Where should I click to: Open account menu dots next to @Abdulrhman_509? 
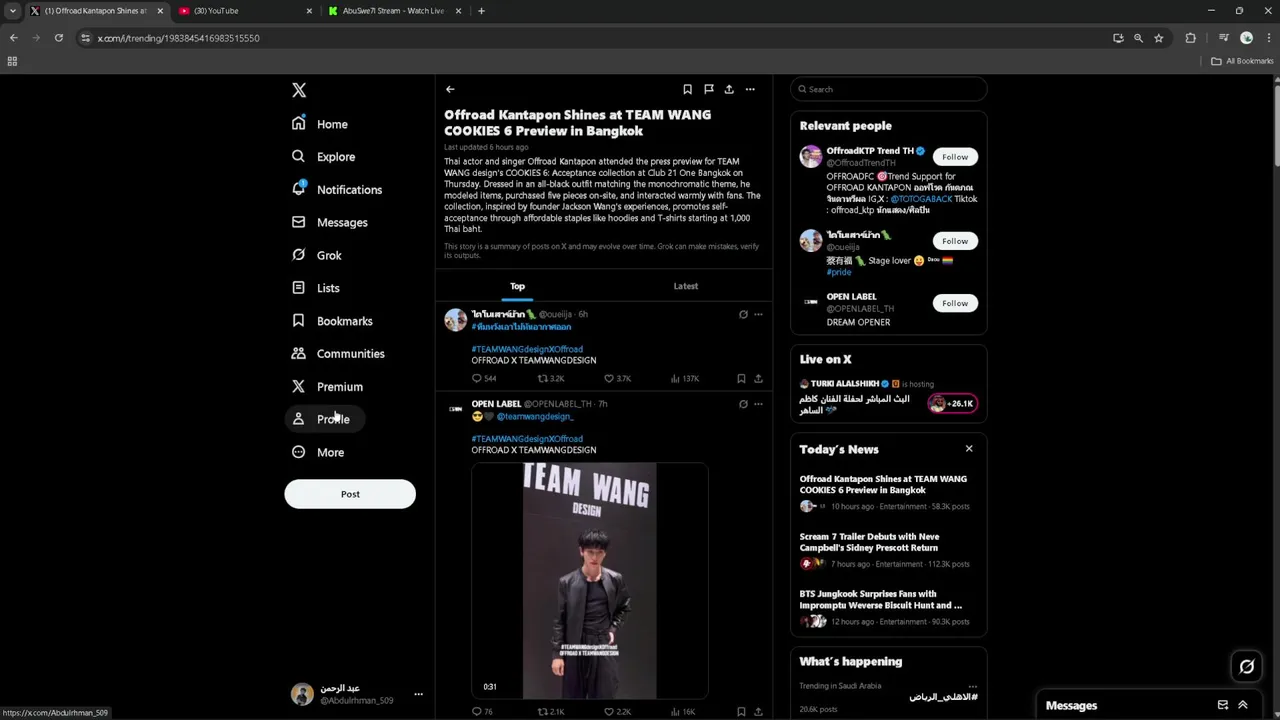tap(418, 694)
